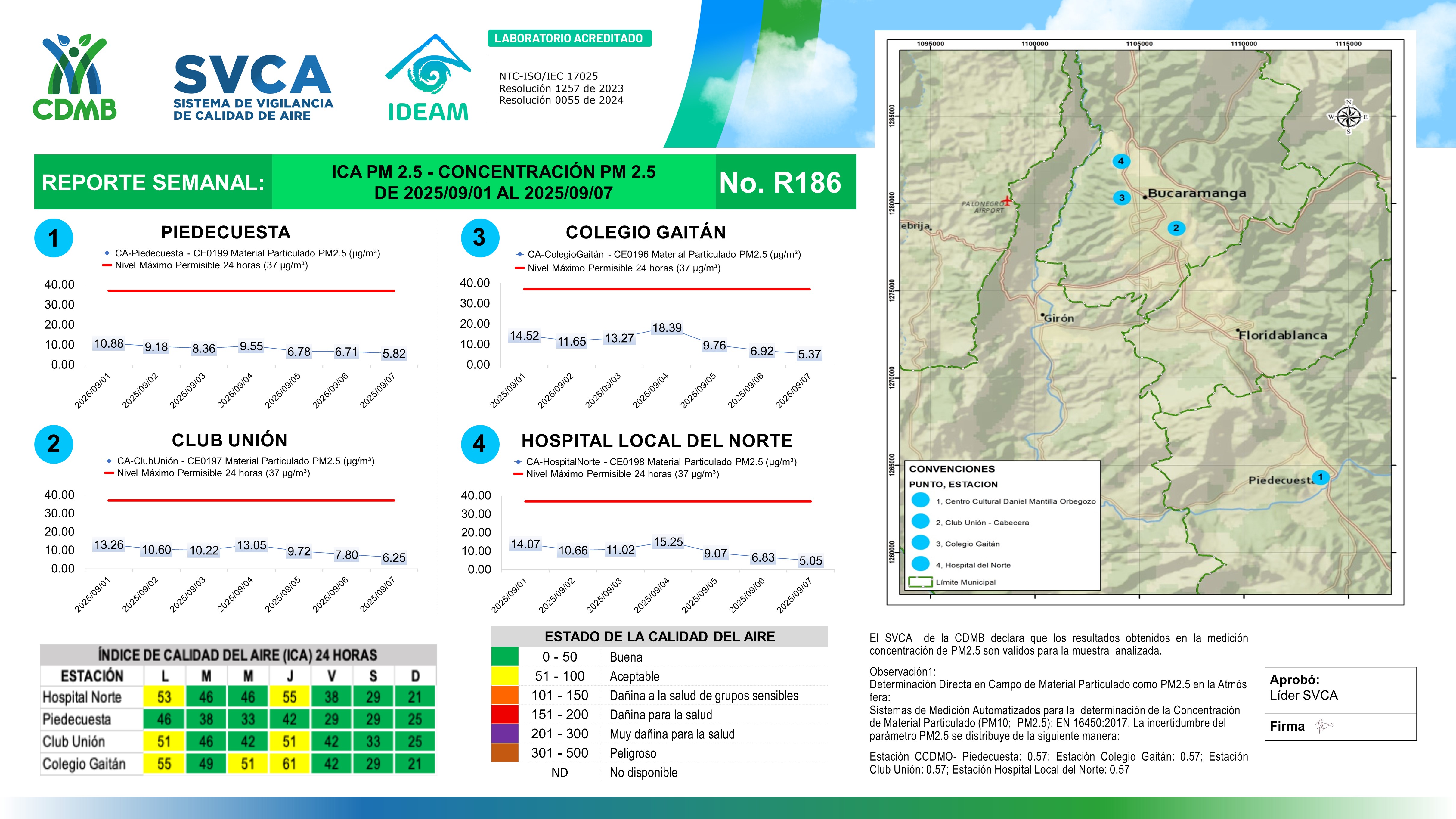
Task: Click the Límite Municipal legend symbol
Action: click(x=920, y=582)
